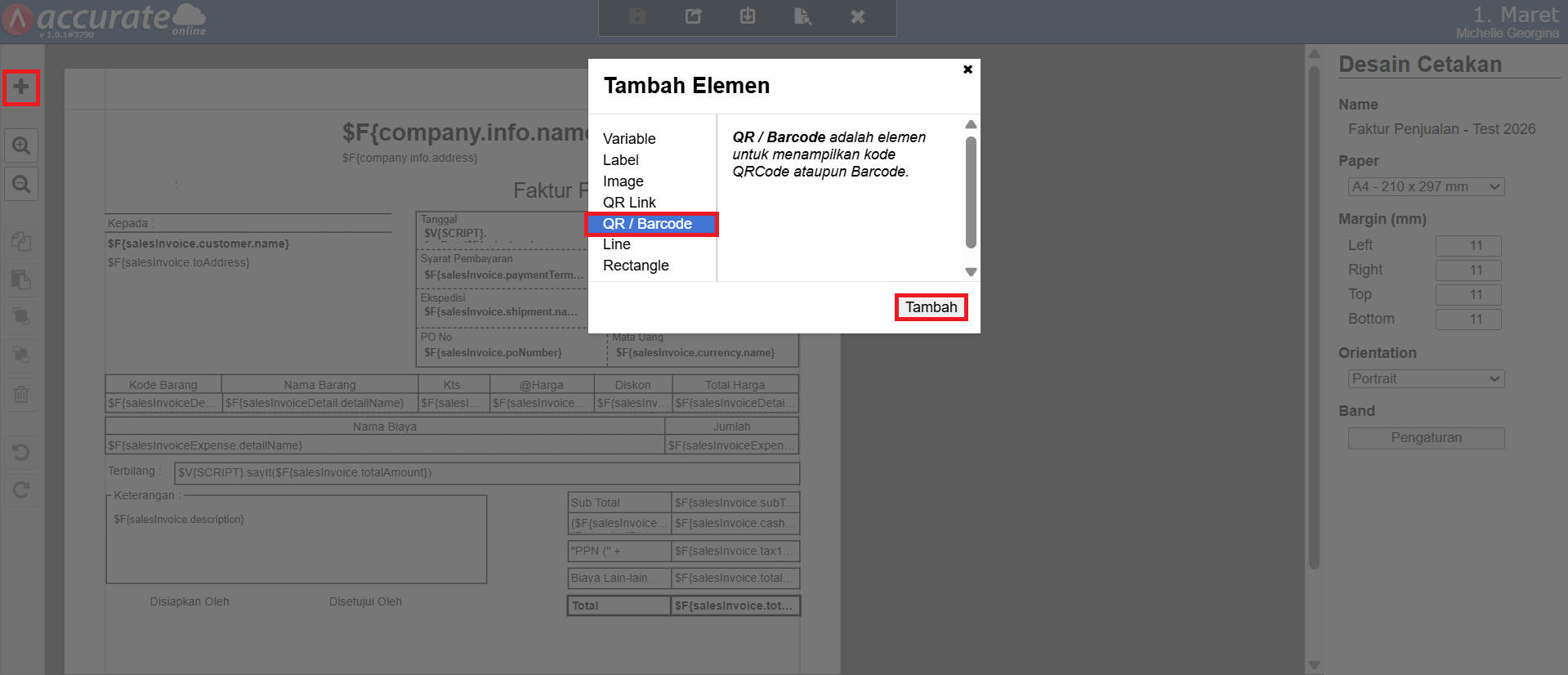Screen dimensions: 1568x675
Task: Choose Rectangle from the element list
Action: [x=636, y=266]
